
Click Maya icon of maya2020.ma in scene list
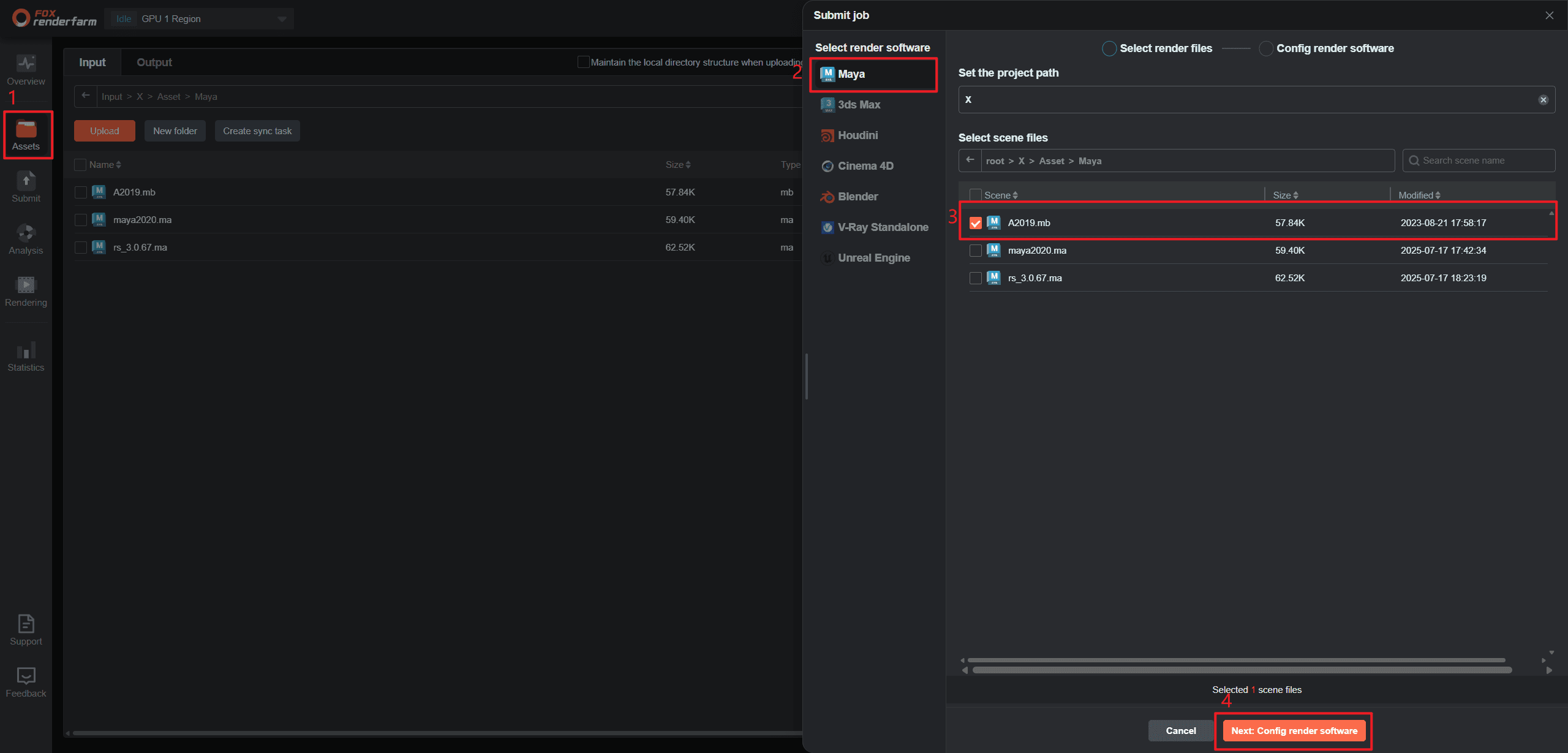[x=993, y=250]
